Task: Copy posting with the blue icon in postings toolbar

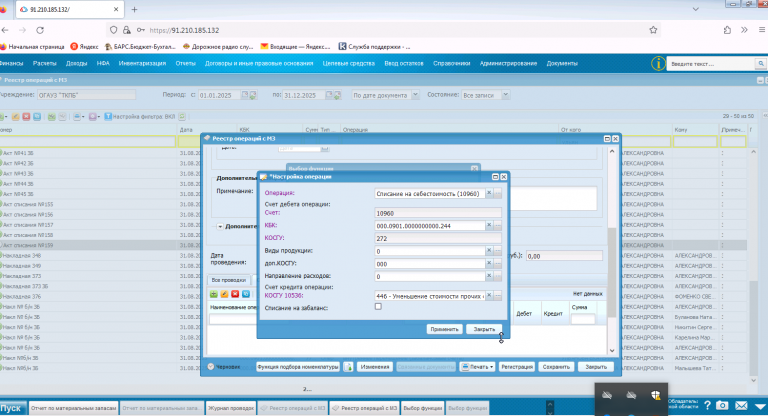Action: click(x=246, y=294)
